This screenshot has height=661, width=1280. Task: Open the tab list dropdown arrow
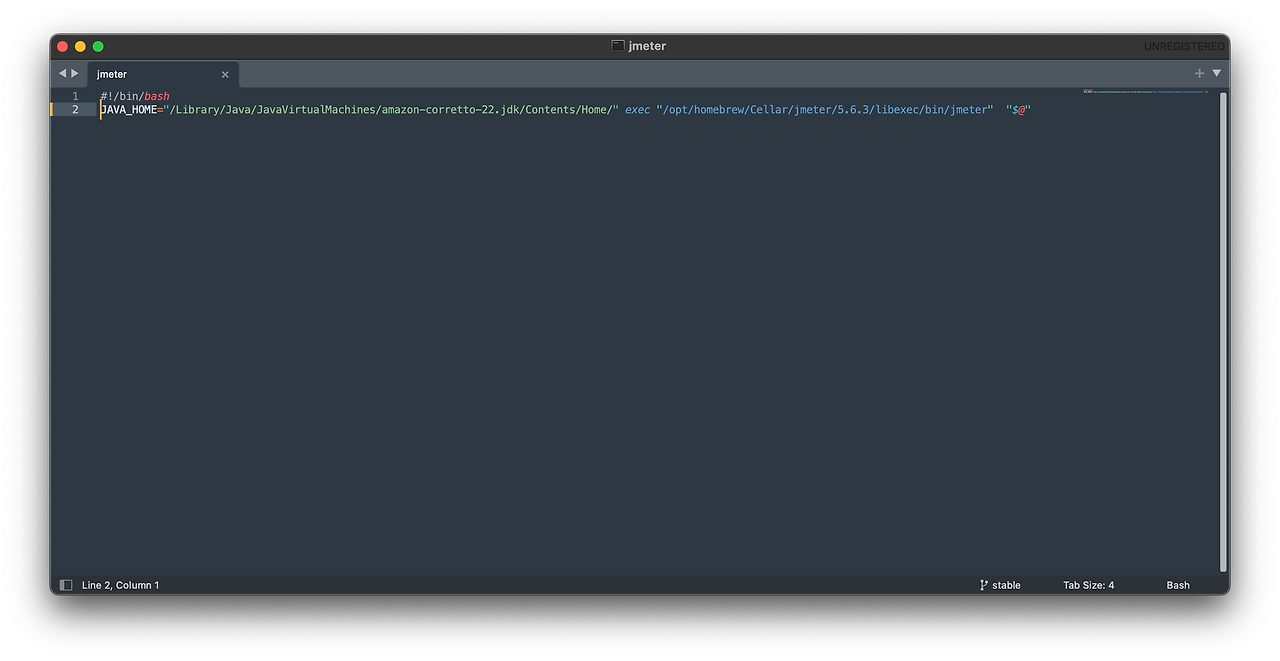point(1216,73)
